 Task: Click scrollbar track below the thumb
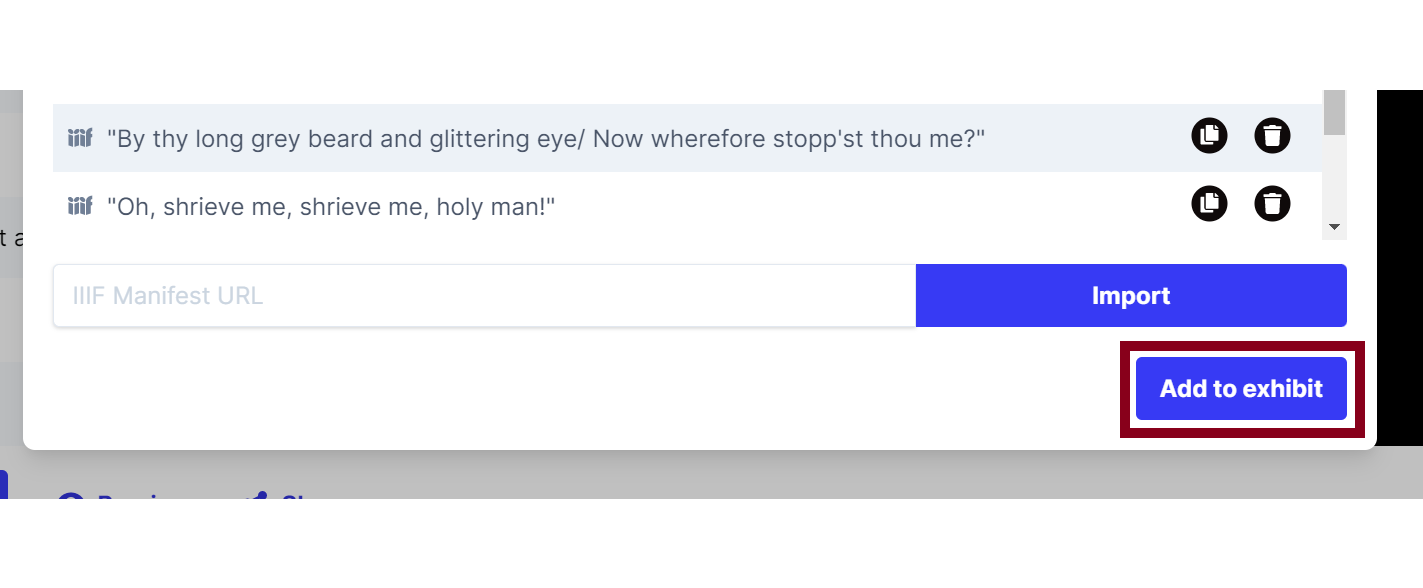pos(1334,175)
